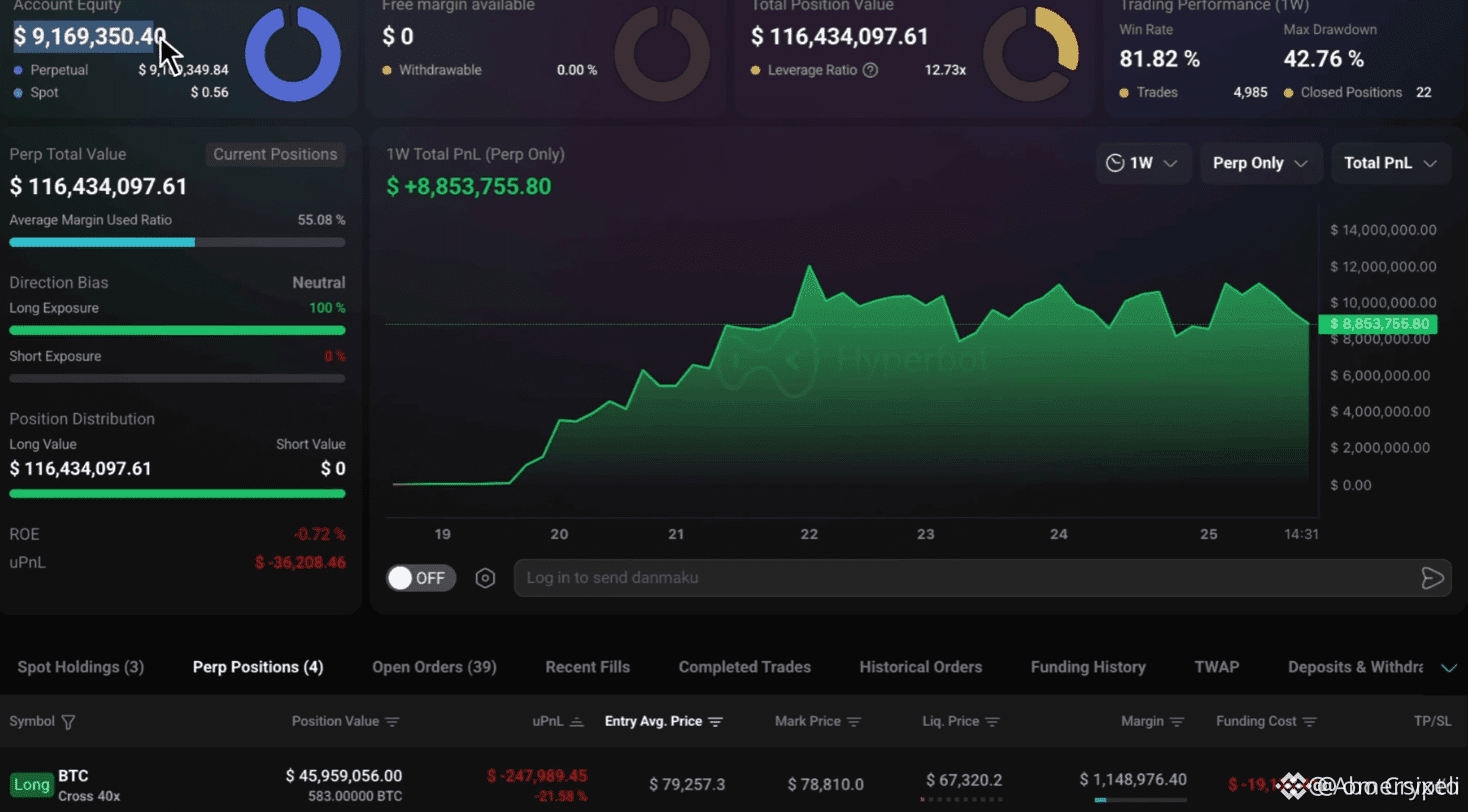The width and height of the screenshot is (1468, 812).
Task: Sort by uPnL column icon
Action: tap(577, 722)
